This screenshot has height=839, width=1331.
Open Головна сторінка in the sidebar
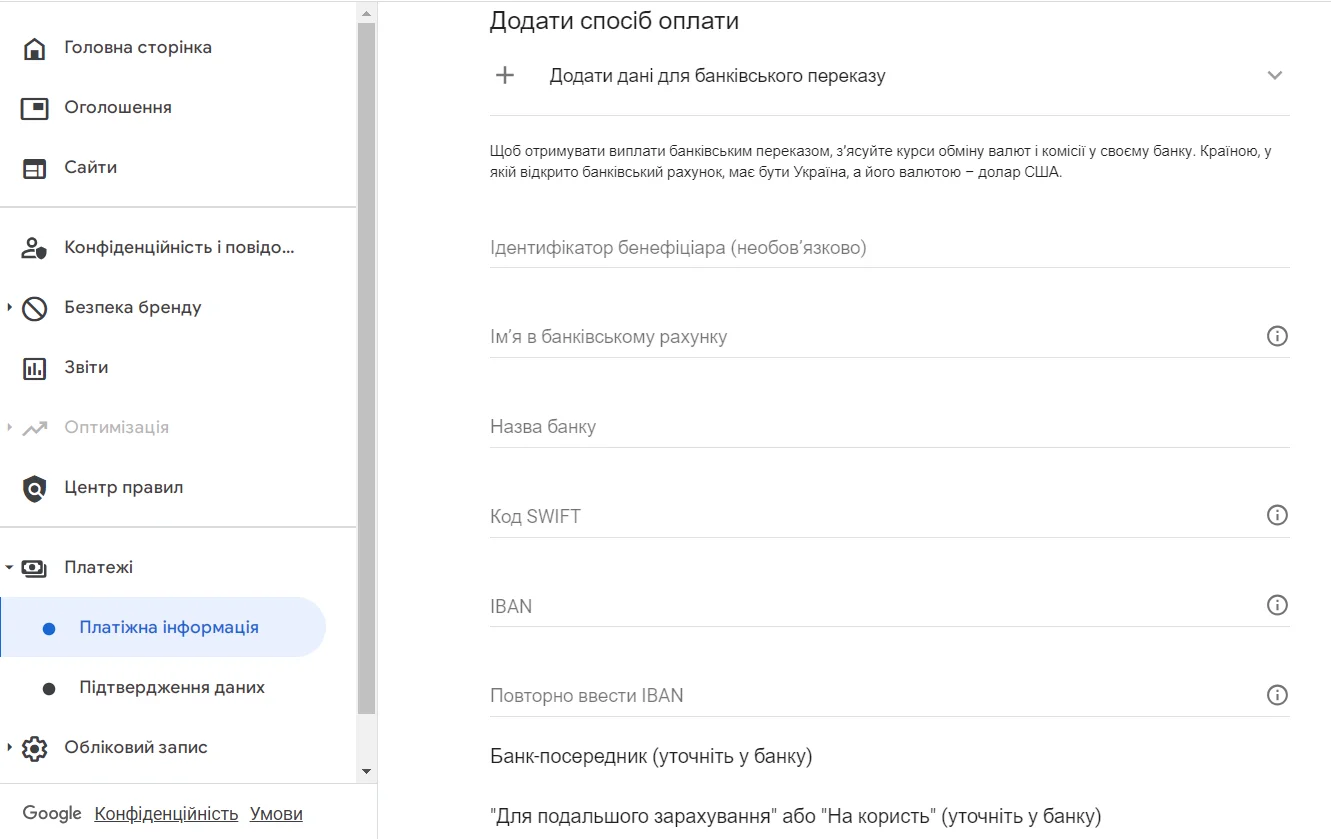point(138,48)
